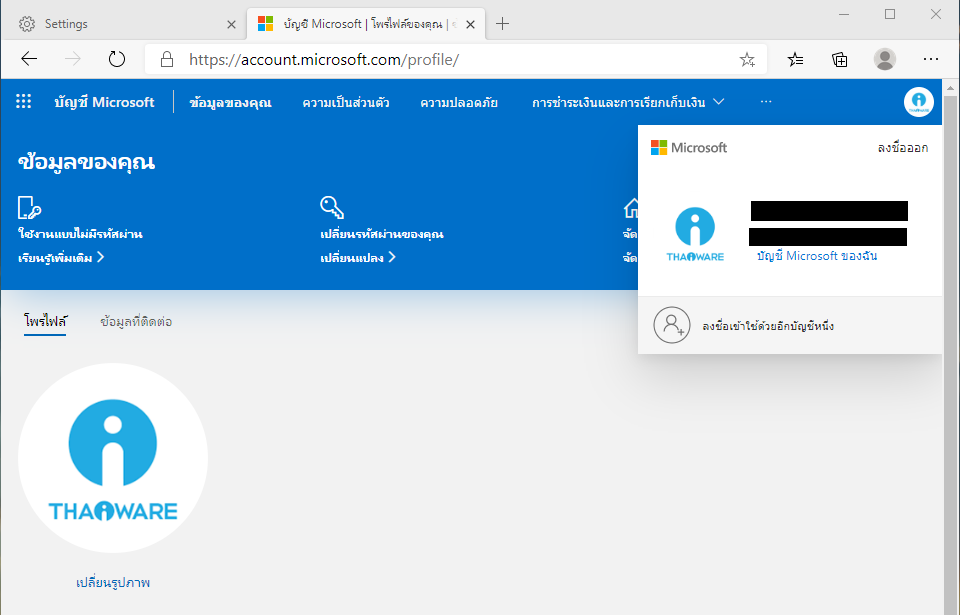The width and height of the screenshot is (960, 615).
Task: Click the เปลี่ยนแปลง link
Action: click(358, 258)
